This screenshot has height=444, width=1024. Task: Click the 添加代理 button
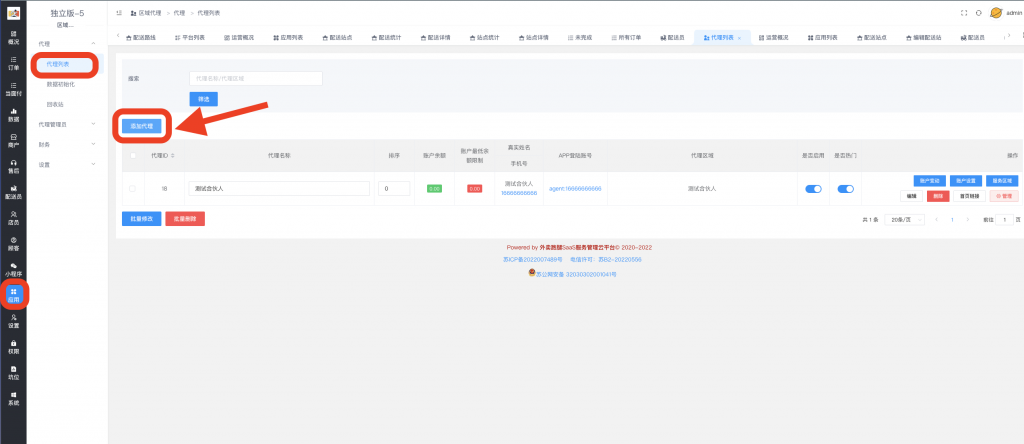click(x=142, y=126)
